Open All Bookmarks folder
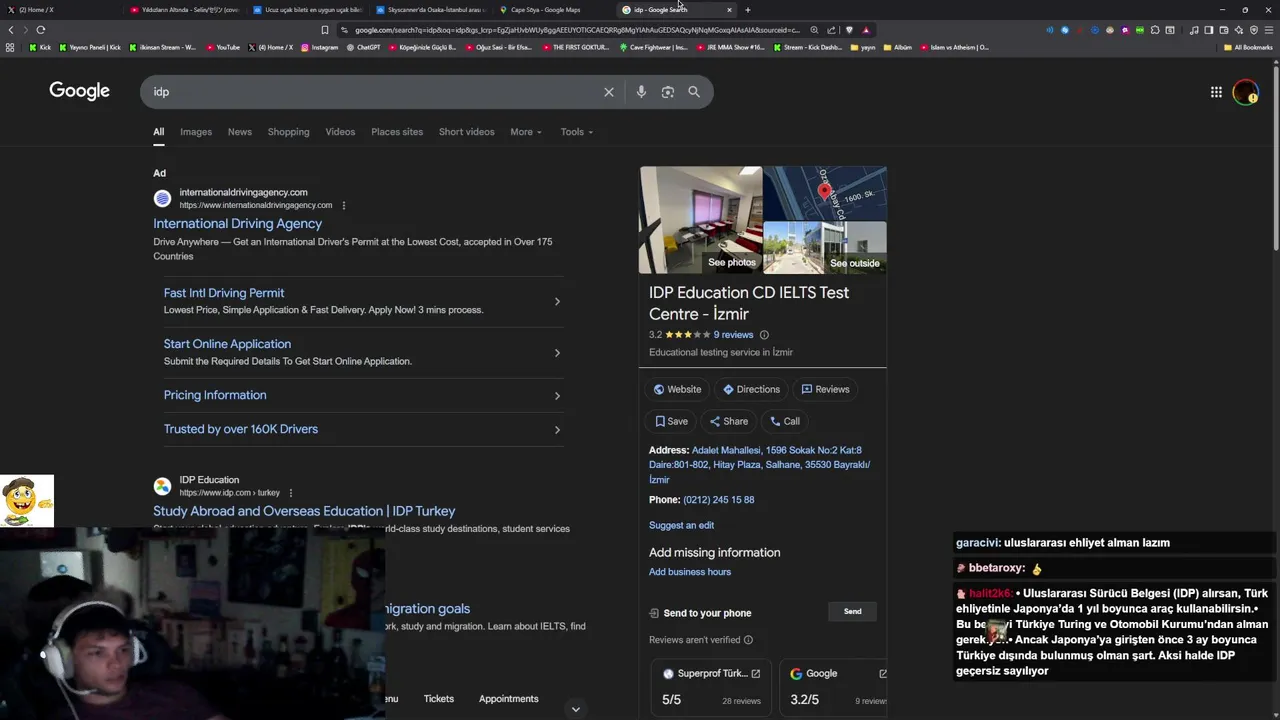The height and width of the screenshot is (720, 1280). pos(1248,47)
